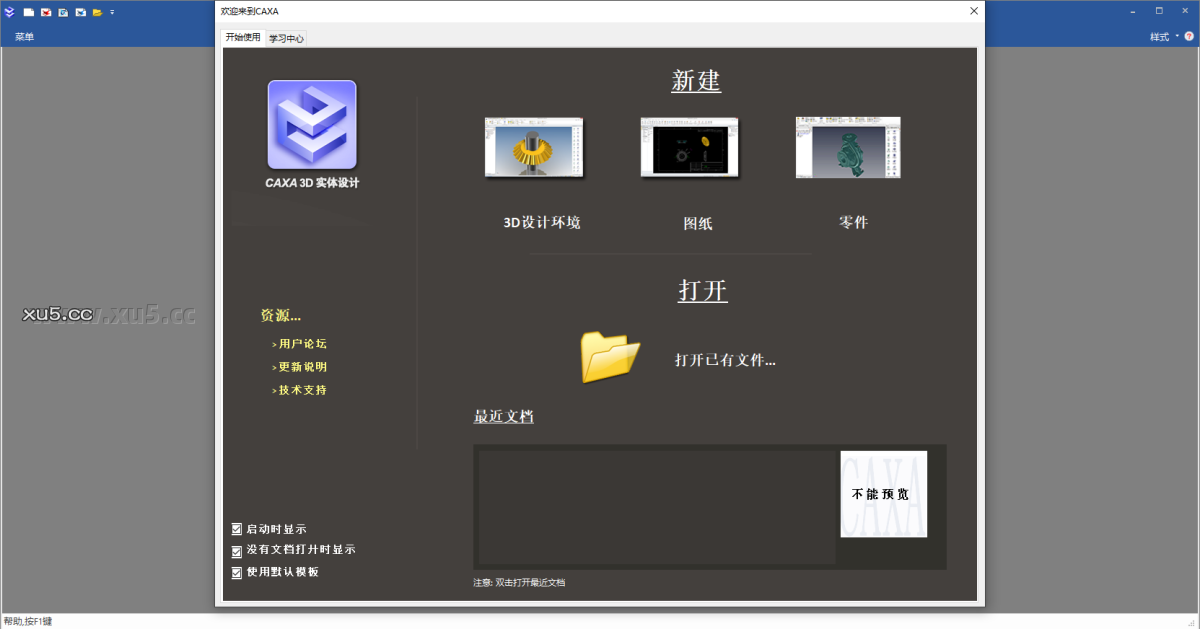Select the 零件 thumbnail to create a new part
This screenshot has height=629, width=1200.
[848, 148]
